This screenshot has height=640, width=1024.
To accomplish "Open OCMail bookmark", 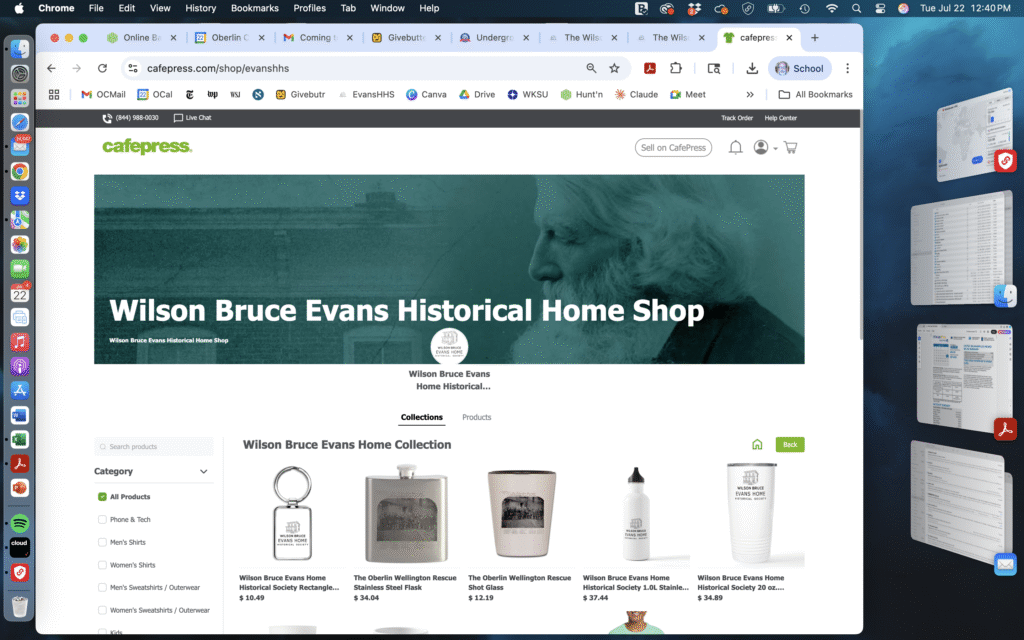I will (103, 95).
